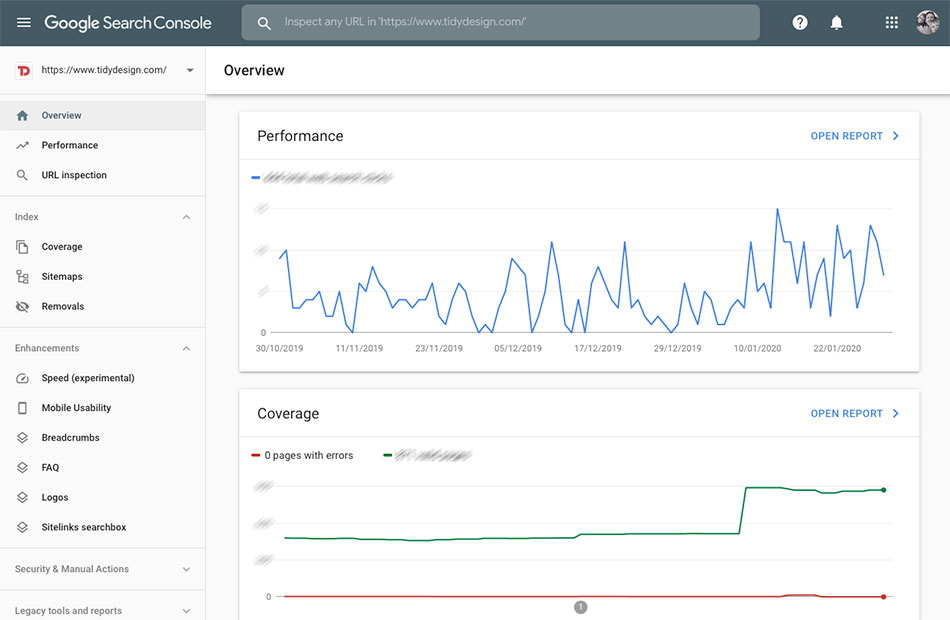Click the blue Performance legend marker
This screenshot has height=620, width=950.
click(x=256, y=178)
